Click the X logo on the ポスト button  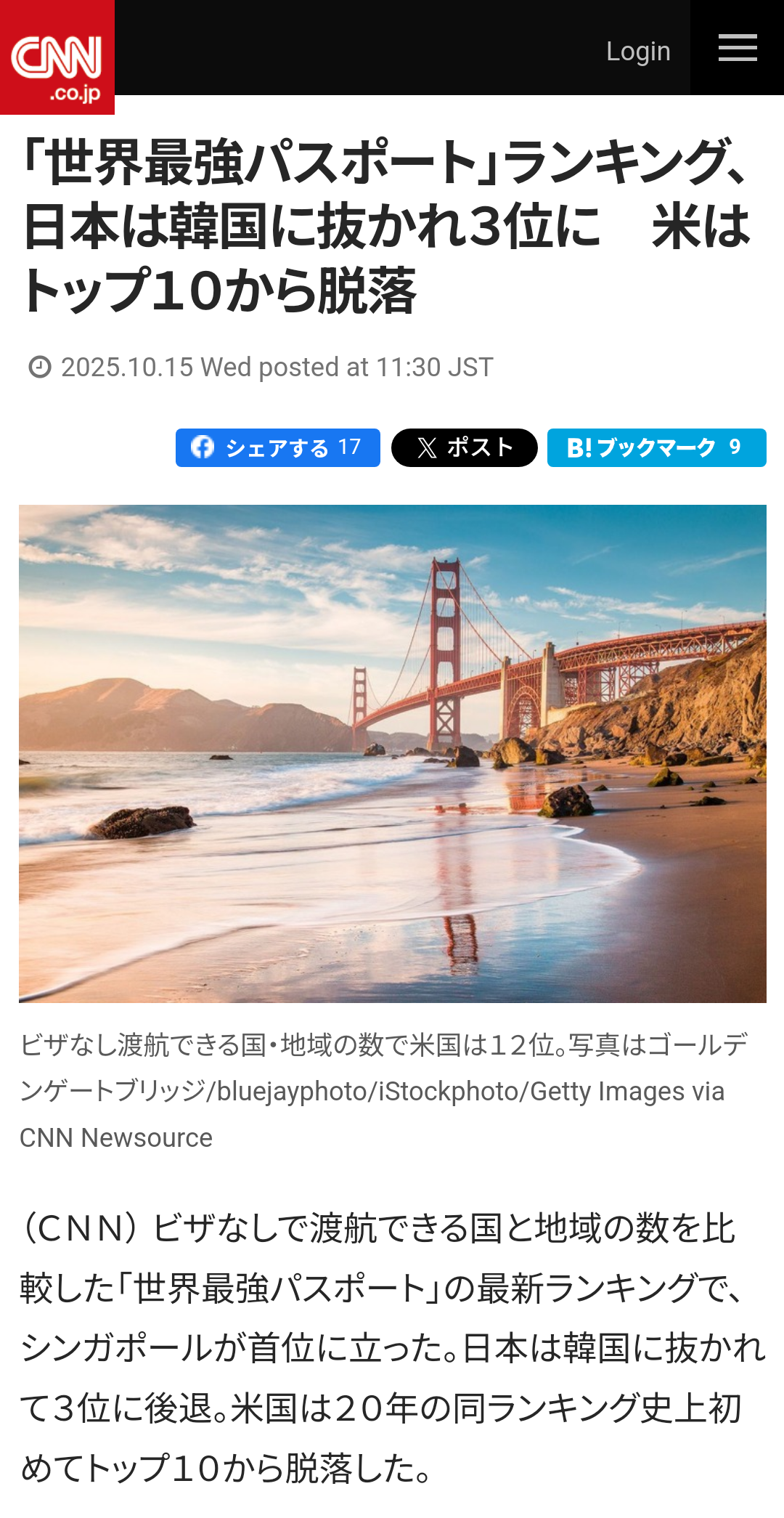point(428,448)
